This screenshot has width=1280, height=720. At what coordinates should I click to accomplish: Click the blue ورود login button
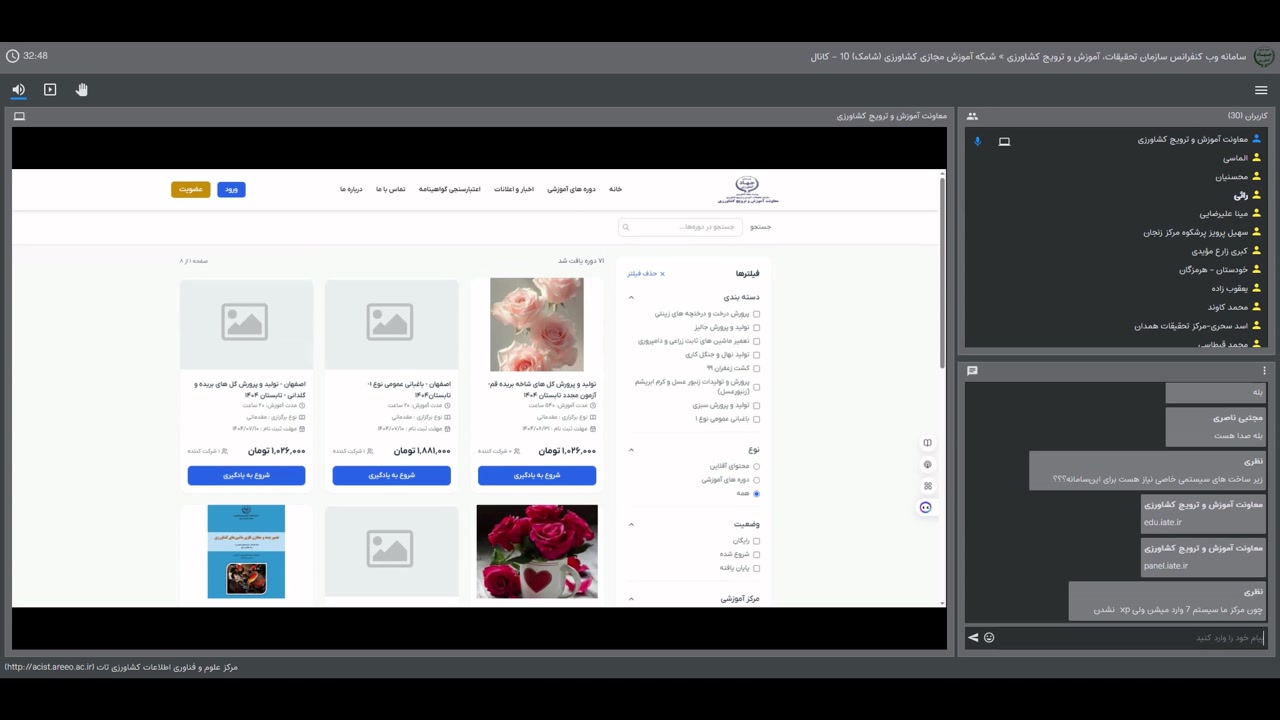(x=231, y=189)
